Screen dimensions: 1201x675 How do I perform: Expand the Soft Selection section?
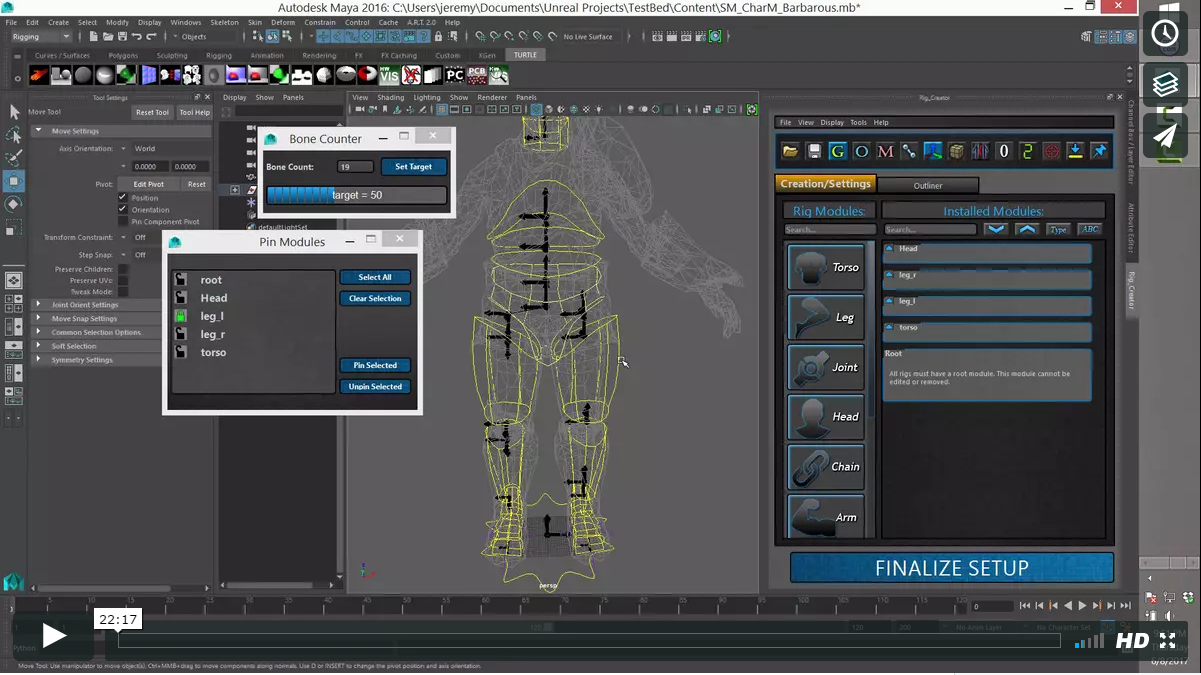pos(74,346)
